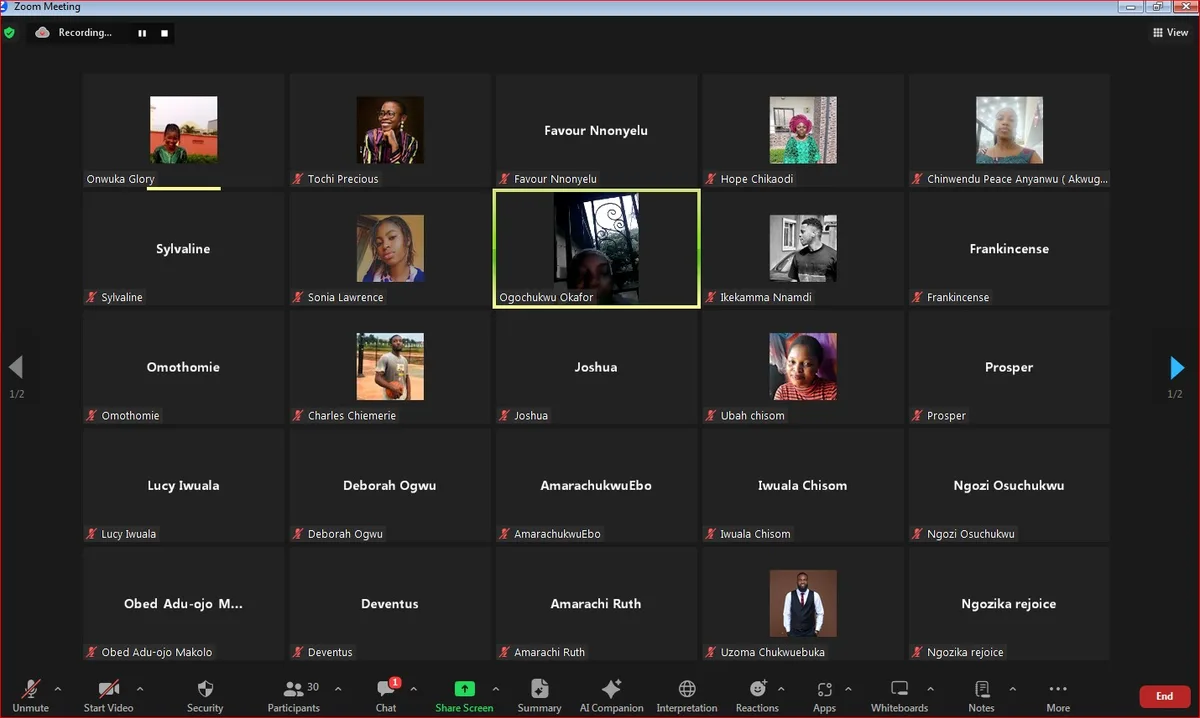Click the red End meeting button

[1164, 696]
